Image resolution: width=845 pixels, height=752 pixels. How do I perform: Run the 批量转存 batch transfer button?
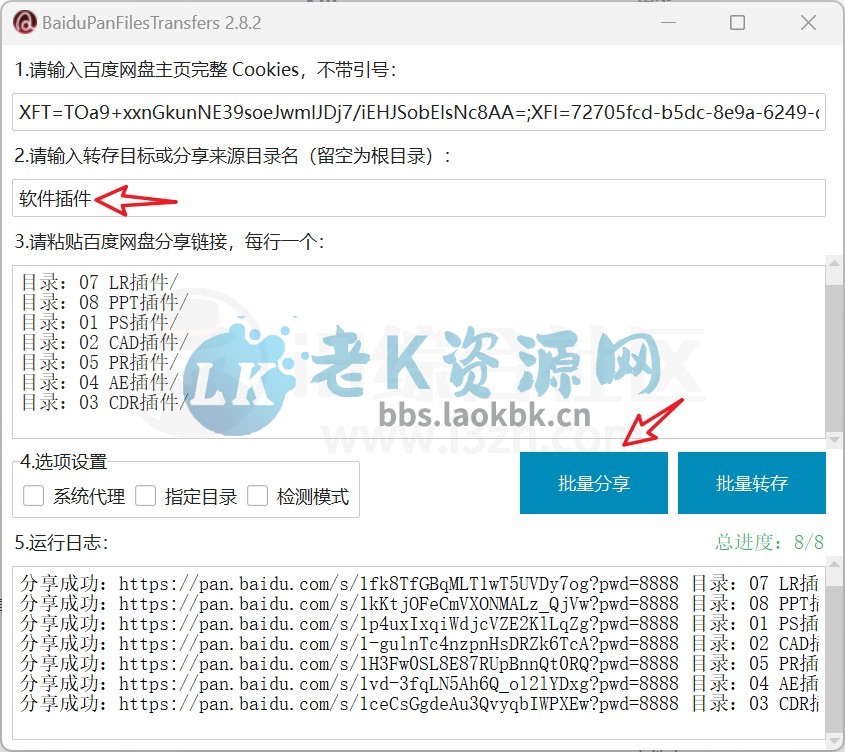[x=752, y=483]
